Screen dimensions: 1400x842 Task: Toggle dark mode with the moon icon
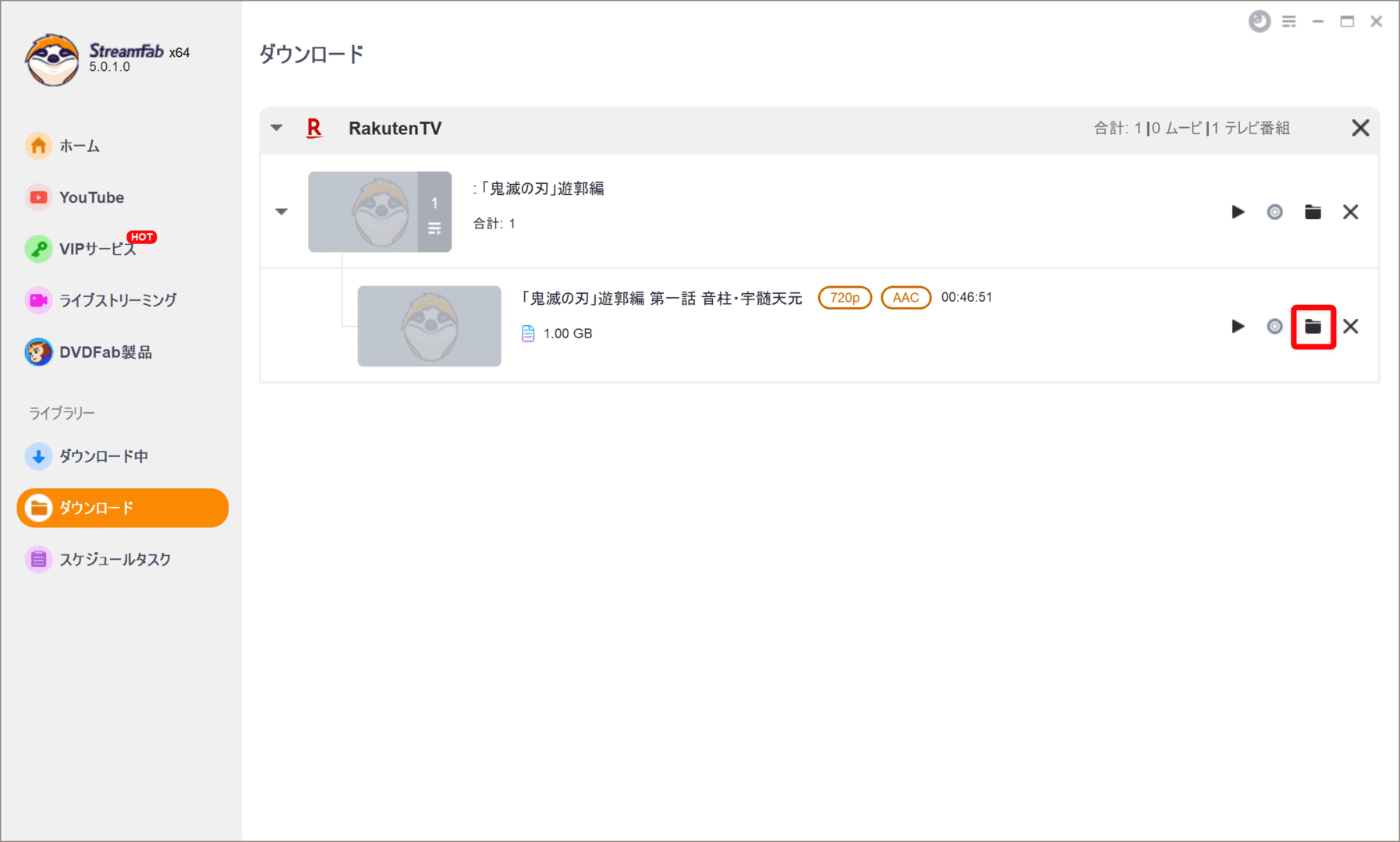point(1258,21)
